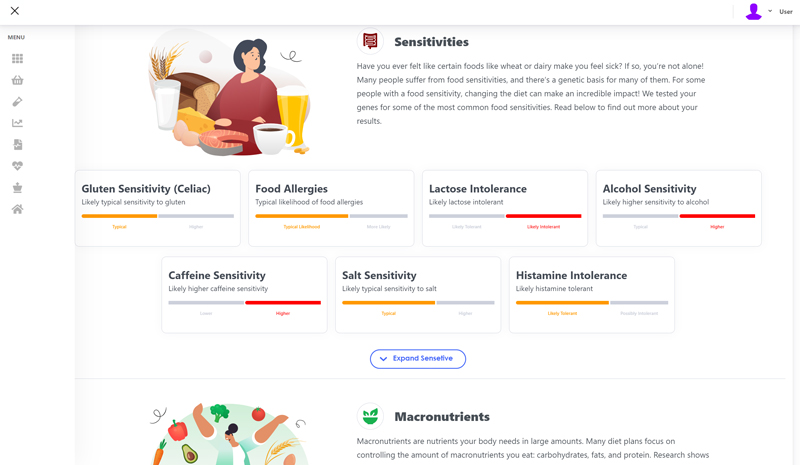Go to the home icon in sidebar

point(17,209)
